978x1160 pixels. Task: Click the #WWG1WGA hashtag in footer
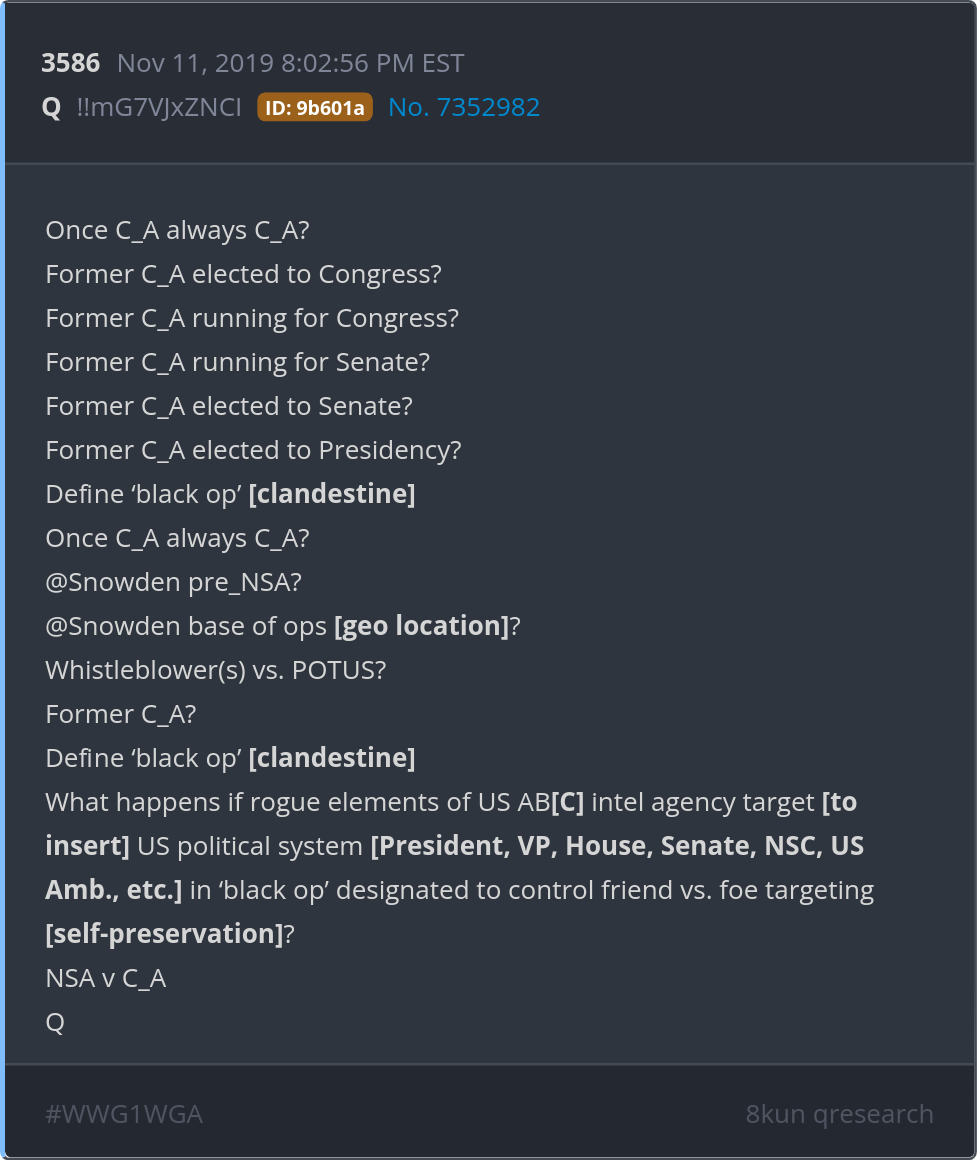(x=124, y=1114)
